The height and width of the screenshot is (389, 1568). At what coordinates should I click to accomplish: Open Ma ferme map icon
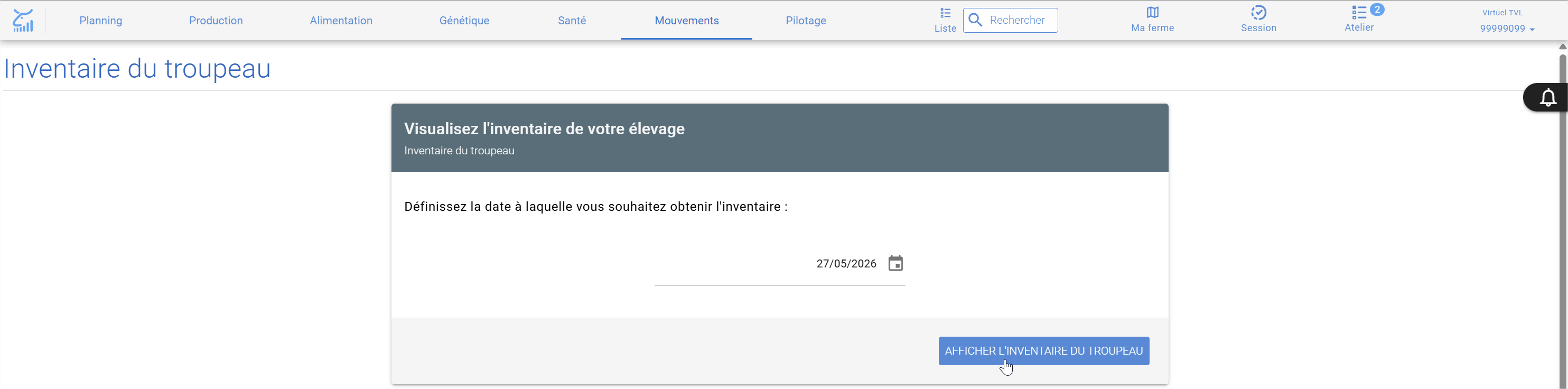coord(1152,12)
